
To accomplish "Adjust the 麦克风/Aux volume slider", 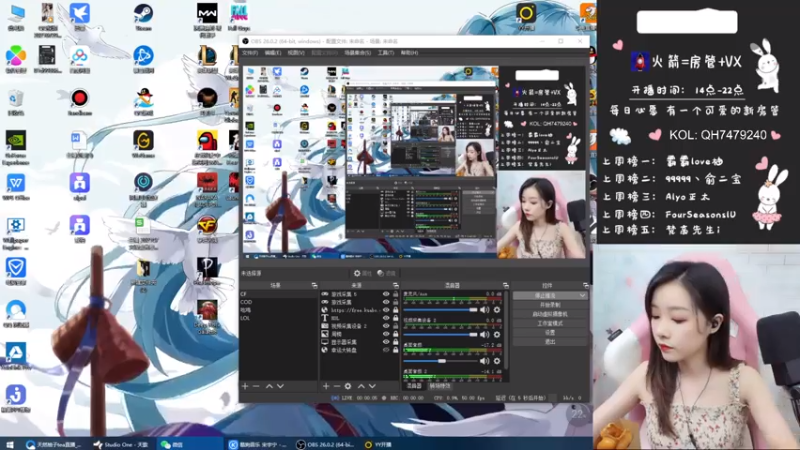I will coord(440,310).
